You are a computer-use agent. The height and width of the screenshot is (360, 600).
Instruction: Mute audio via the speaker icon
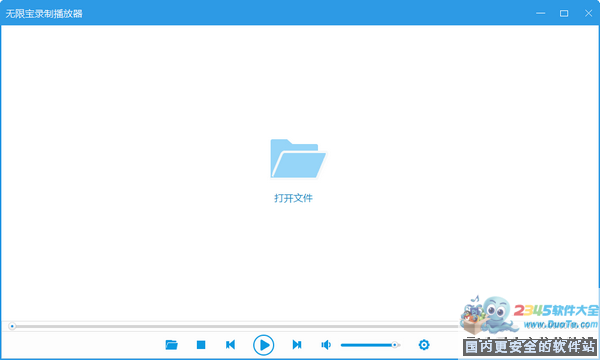point(326,345)
